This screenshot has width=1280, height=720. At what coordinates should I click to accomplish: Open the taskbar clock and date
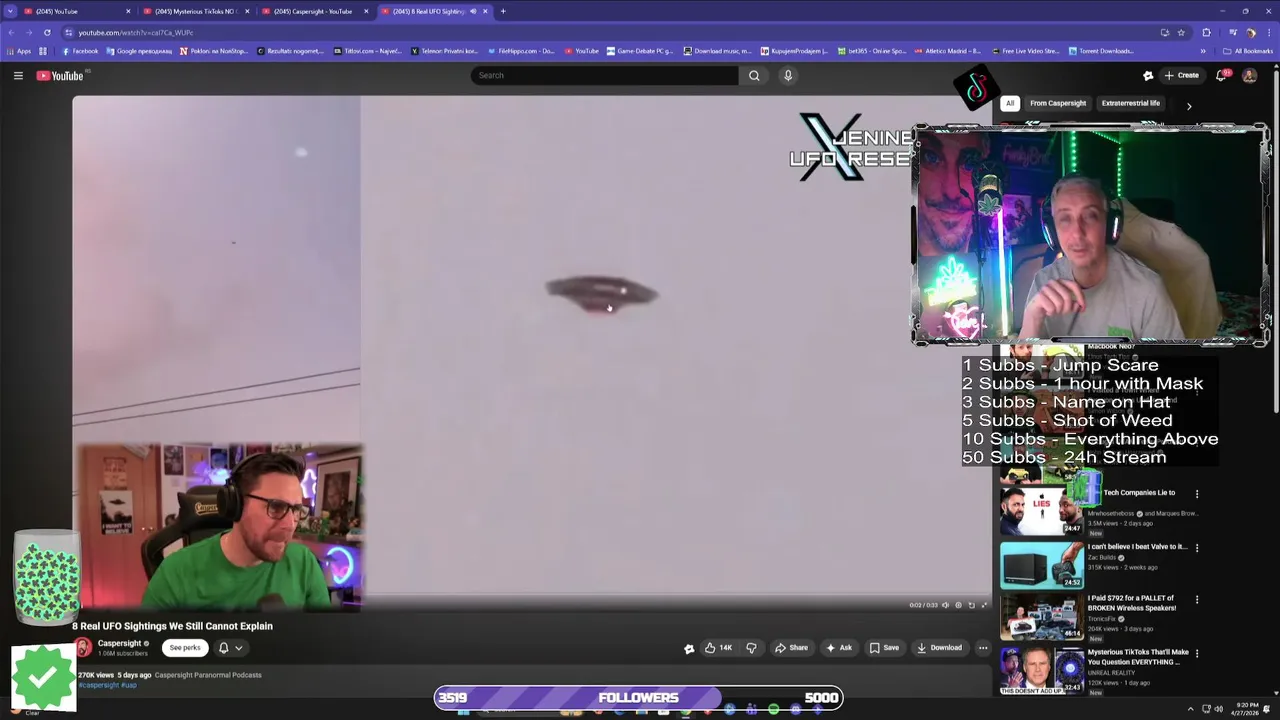[1247, 709]
